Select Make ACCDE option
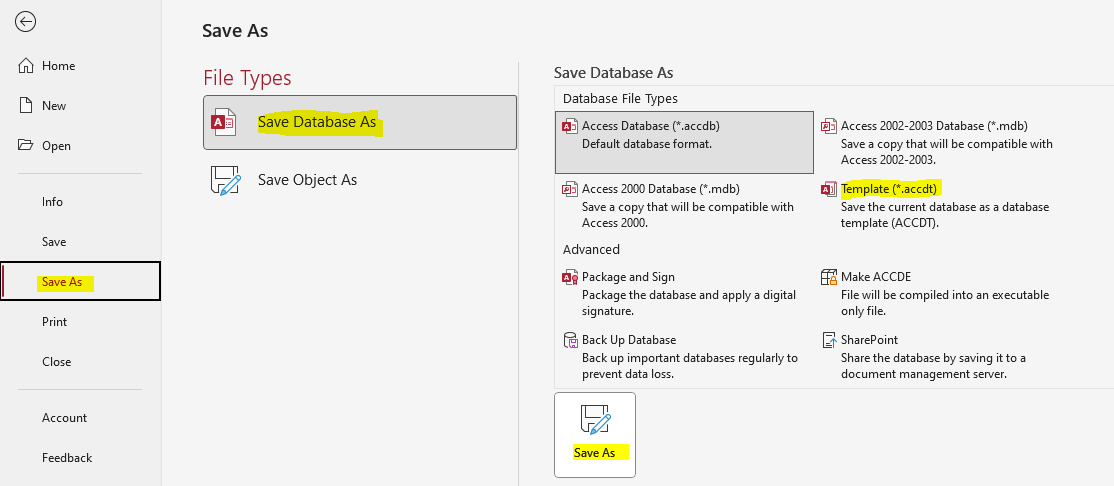 click(942, 293)
